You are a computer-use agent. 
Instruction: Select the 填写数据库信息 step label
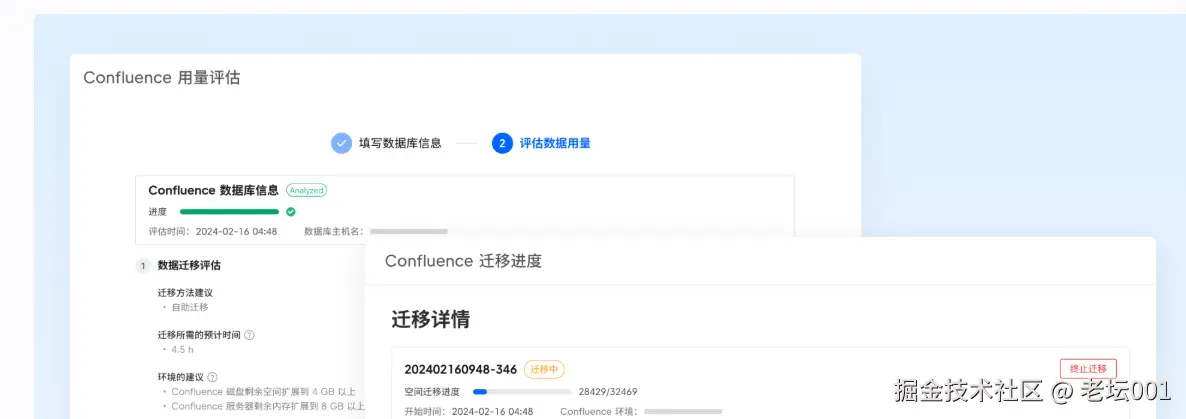coord(400,143)
